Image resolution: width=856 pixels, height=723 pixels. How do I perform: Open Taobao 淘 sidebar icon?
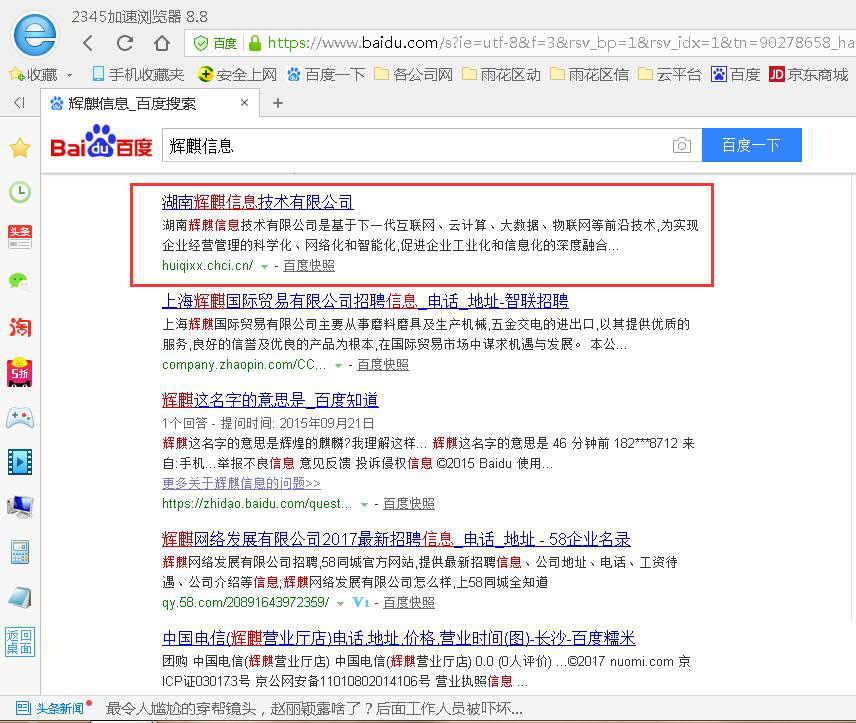[x=20, y=327]
